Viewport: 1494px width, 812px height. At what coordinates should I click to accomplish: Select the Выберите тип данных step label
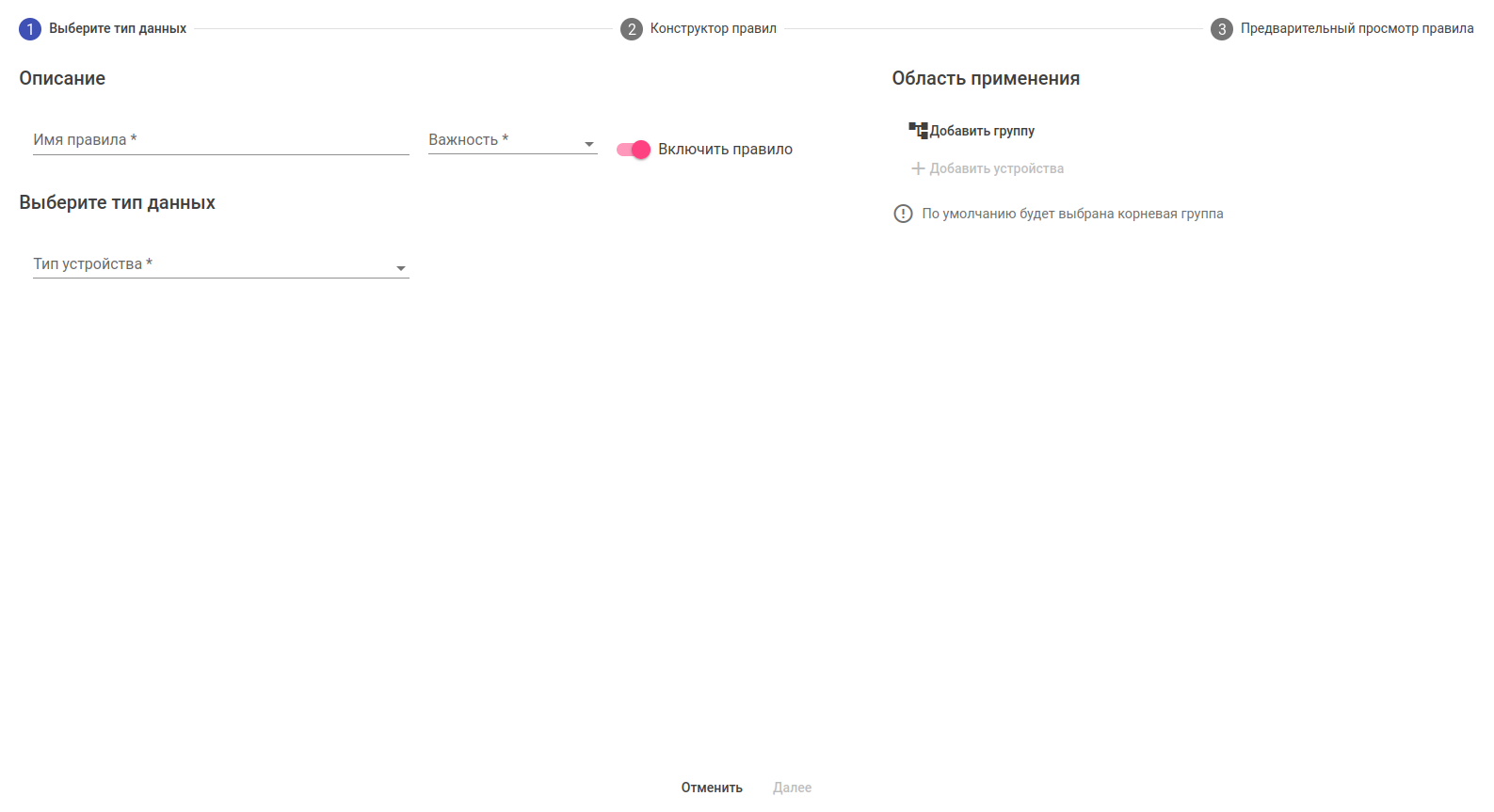coord(118,29)
